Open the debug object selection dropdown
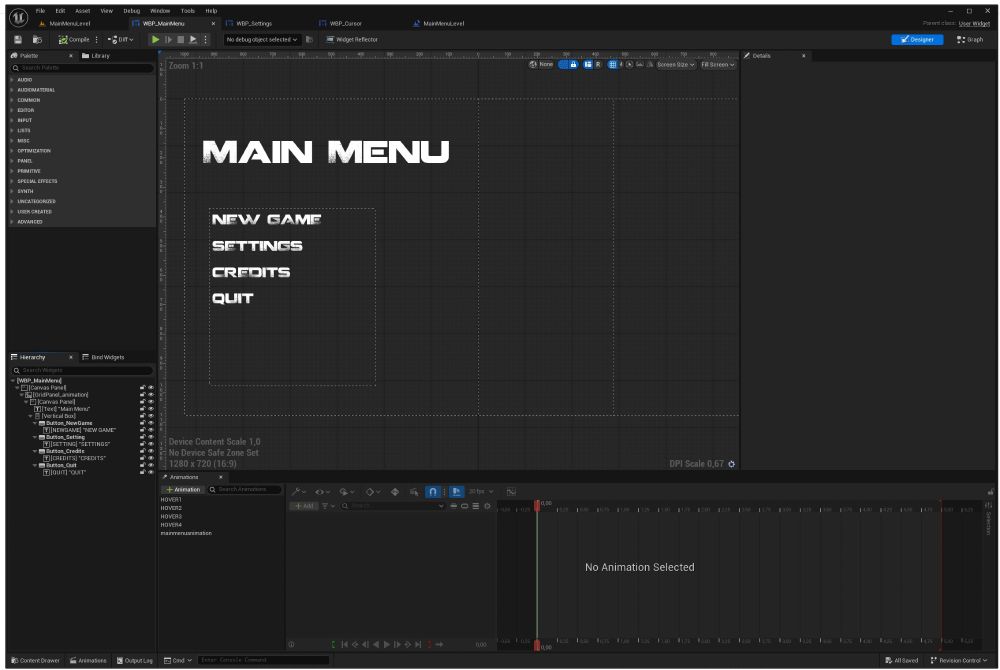1000x670 pixels. click(261, 40)
